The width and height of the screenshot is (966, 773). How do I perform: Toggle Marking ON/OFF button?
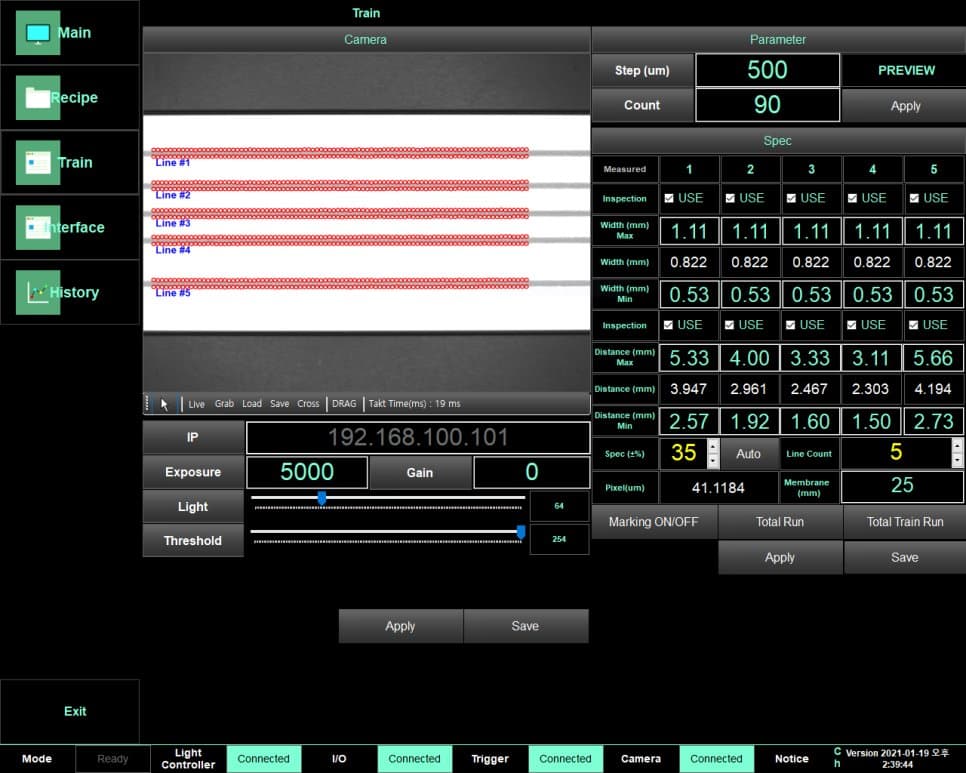coord(654,522)
